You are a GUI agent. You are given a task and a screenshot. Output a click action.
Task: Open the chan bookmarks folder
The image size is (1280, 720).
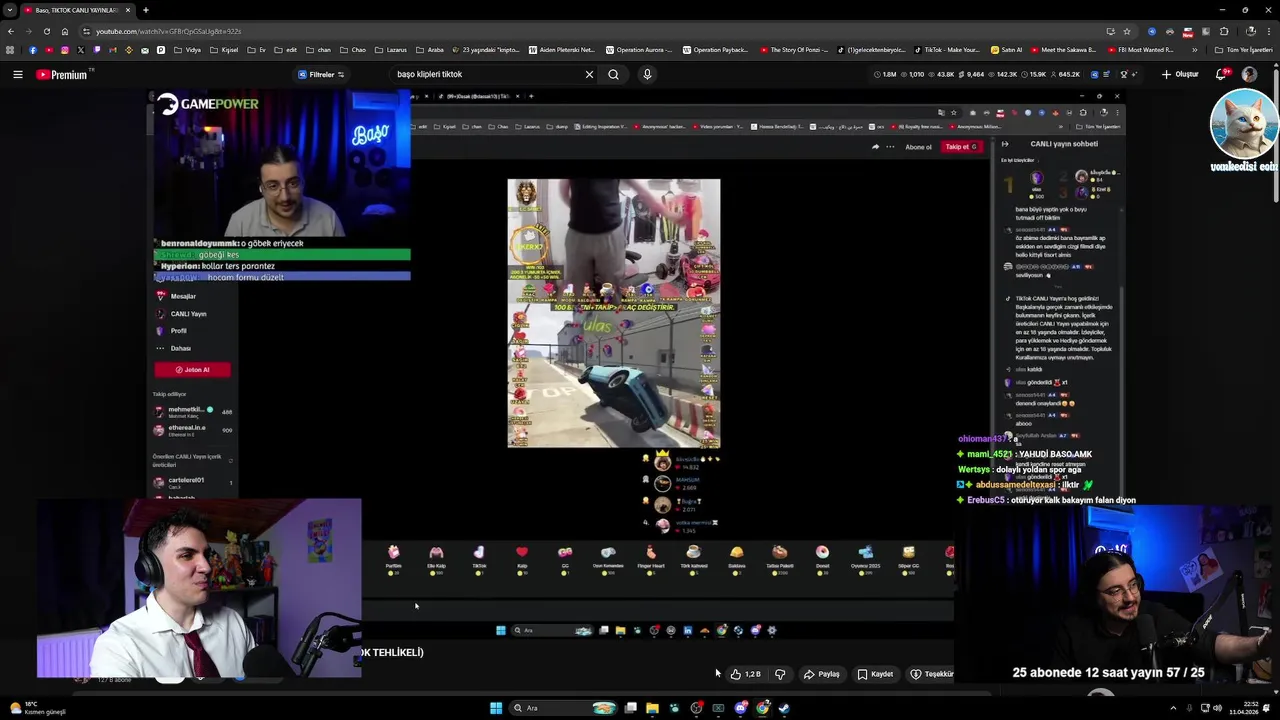pyautogui.click(x=318, y=50)
